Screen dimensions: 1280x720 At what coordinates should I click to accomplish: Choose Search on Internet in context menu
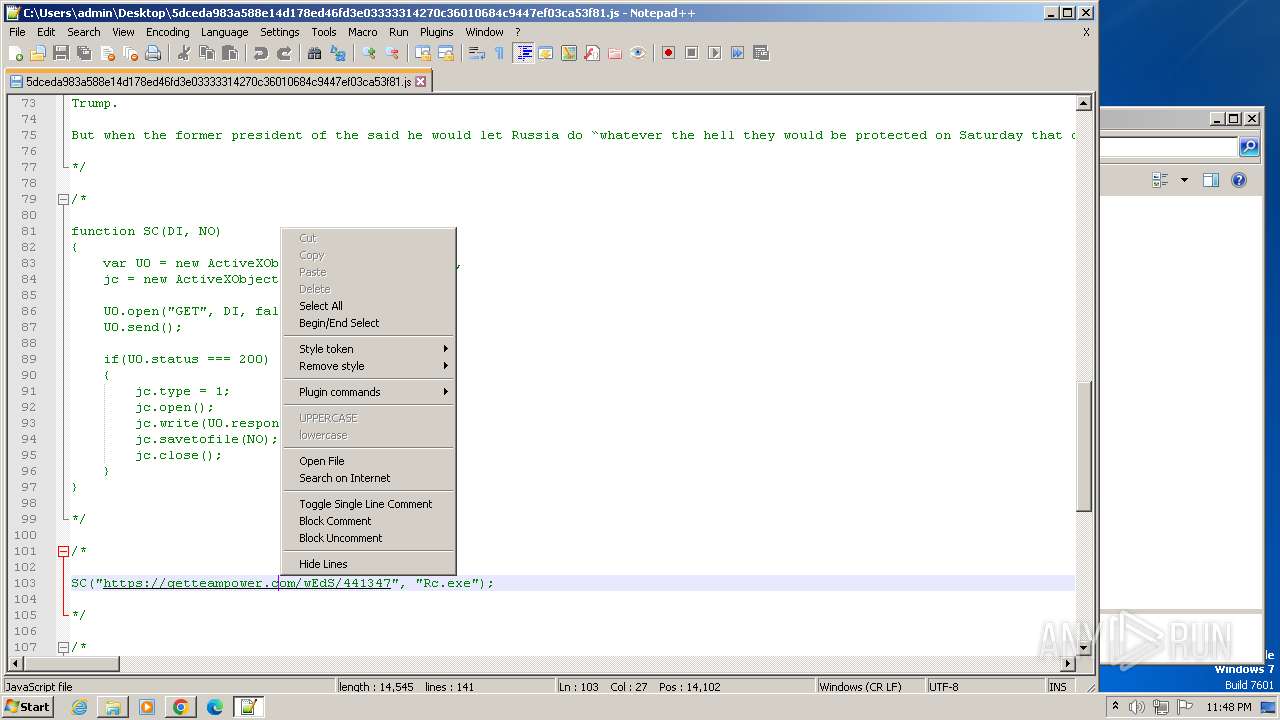click(368, 478)
